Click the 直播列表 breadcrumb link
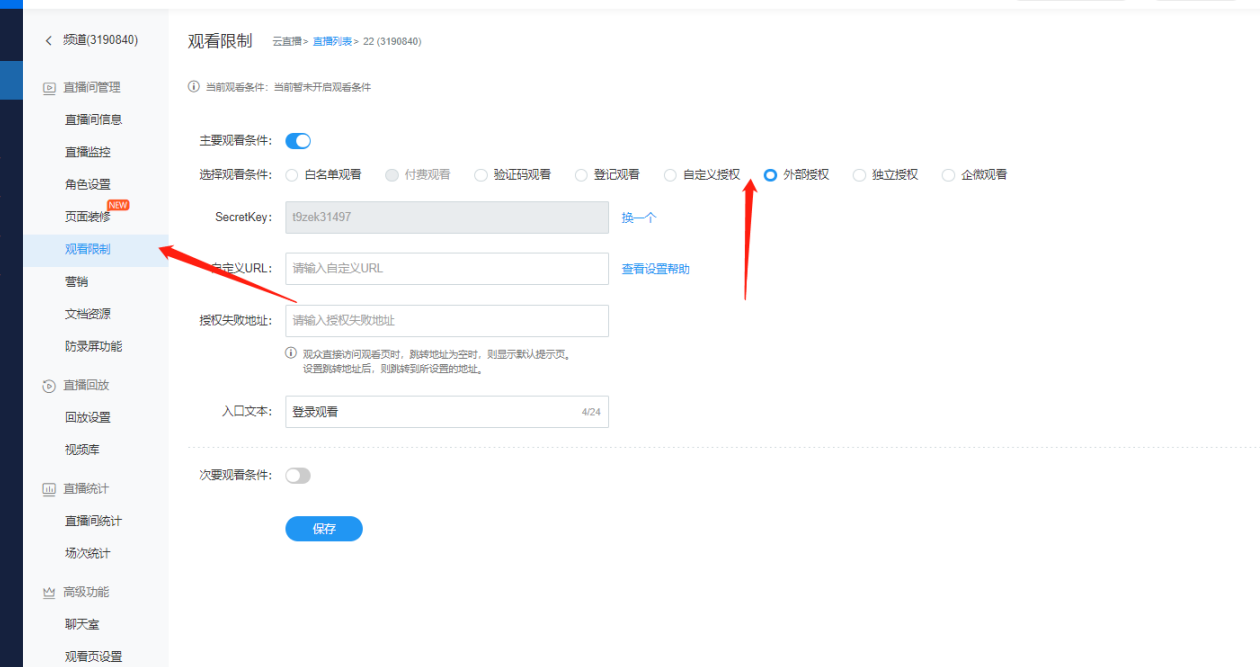 [x=331, y=42]
